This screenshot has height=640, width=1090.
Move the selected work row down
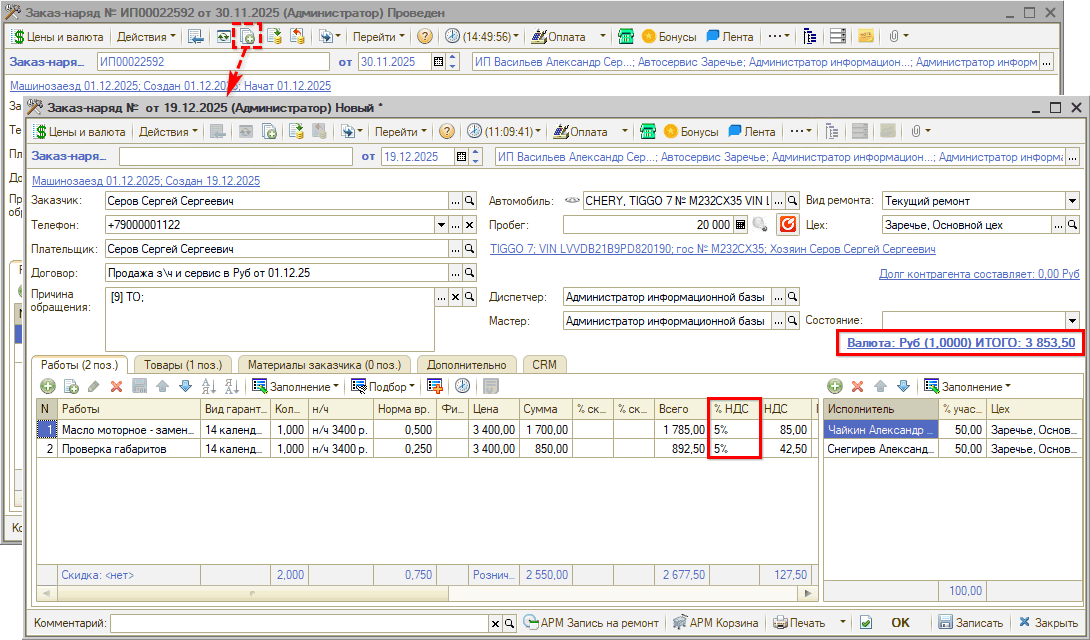184,386
